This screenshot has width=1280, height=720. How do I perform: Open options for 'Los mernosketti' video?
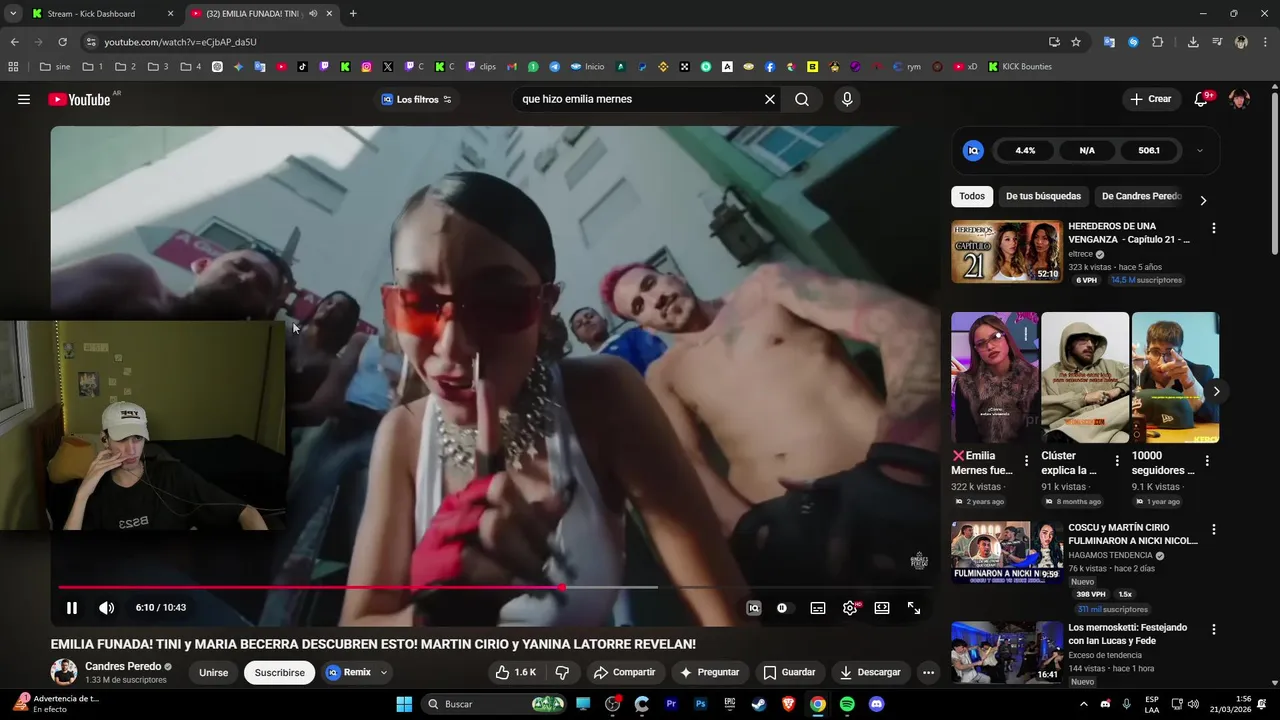tap(1214, 630)
